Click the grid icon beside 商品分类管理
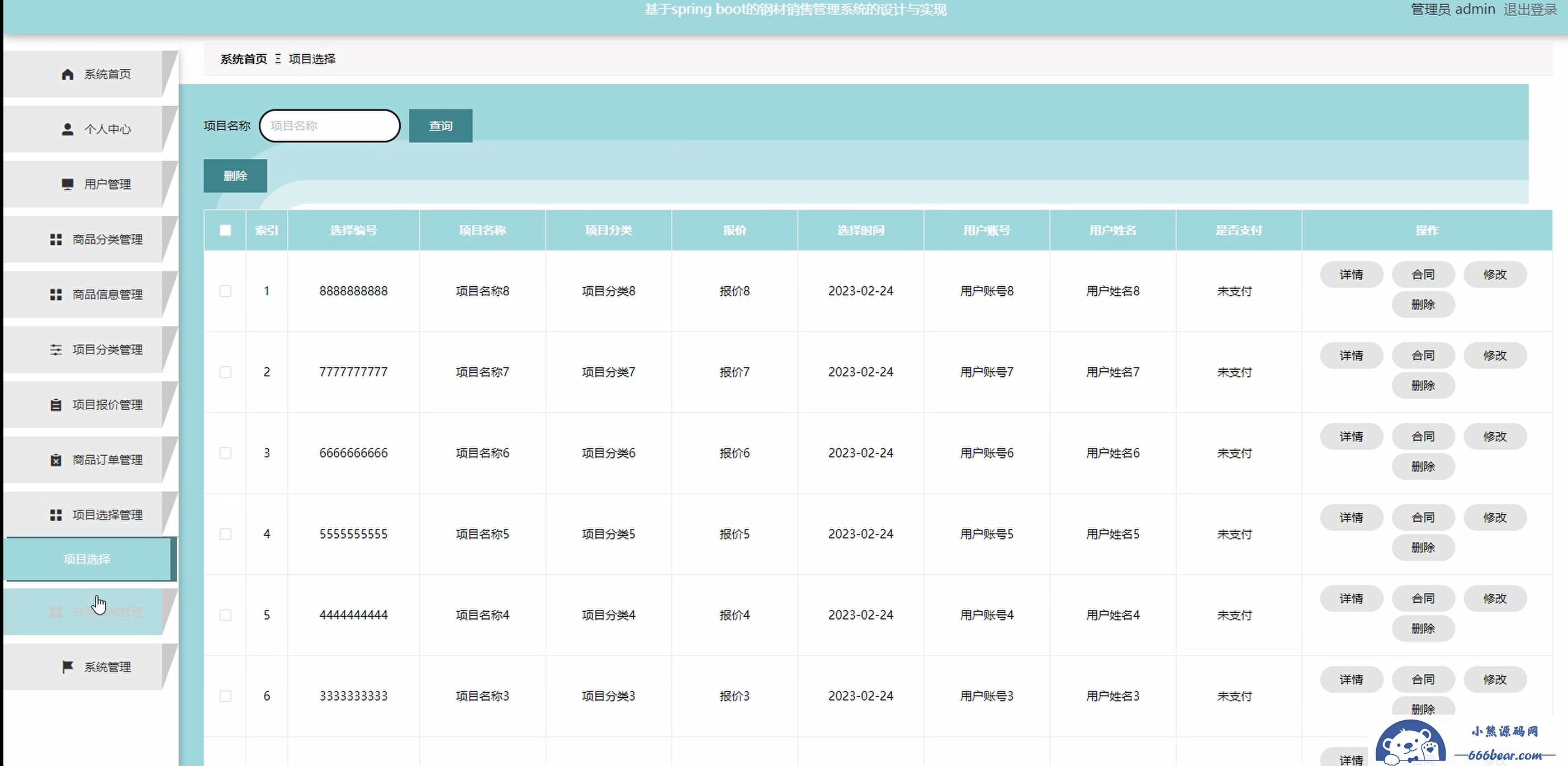 point(56,239)
